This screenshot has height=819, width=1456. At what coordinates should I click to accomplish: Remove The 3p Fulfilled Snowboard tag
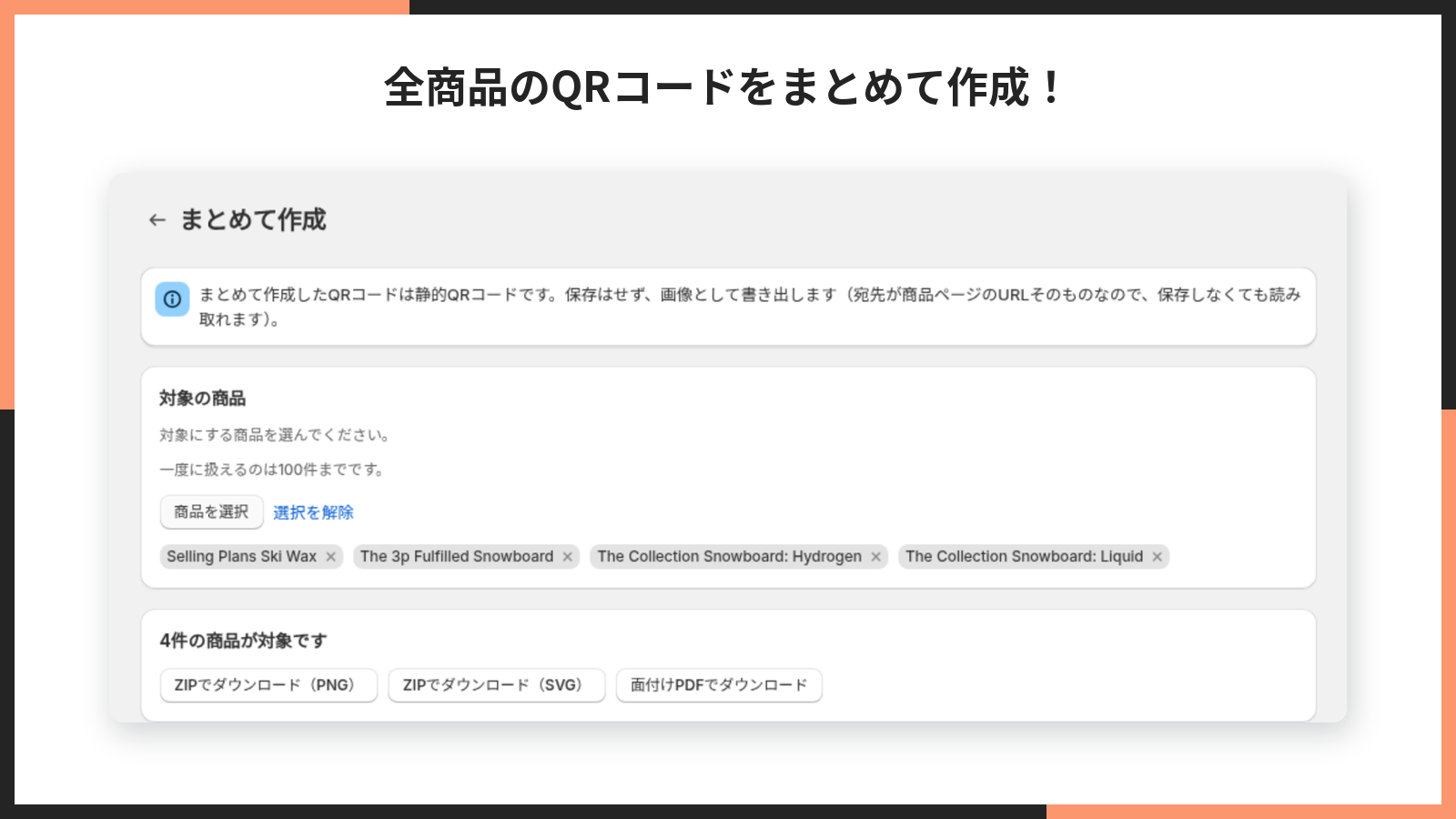point(568,557)
